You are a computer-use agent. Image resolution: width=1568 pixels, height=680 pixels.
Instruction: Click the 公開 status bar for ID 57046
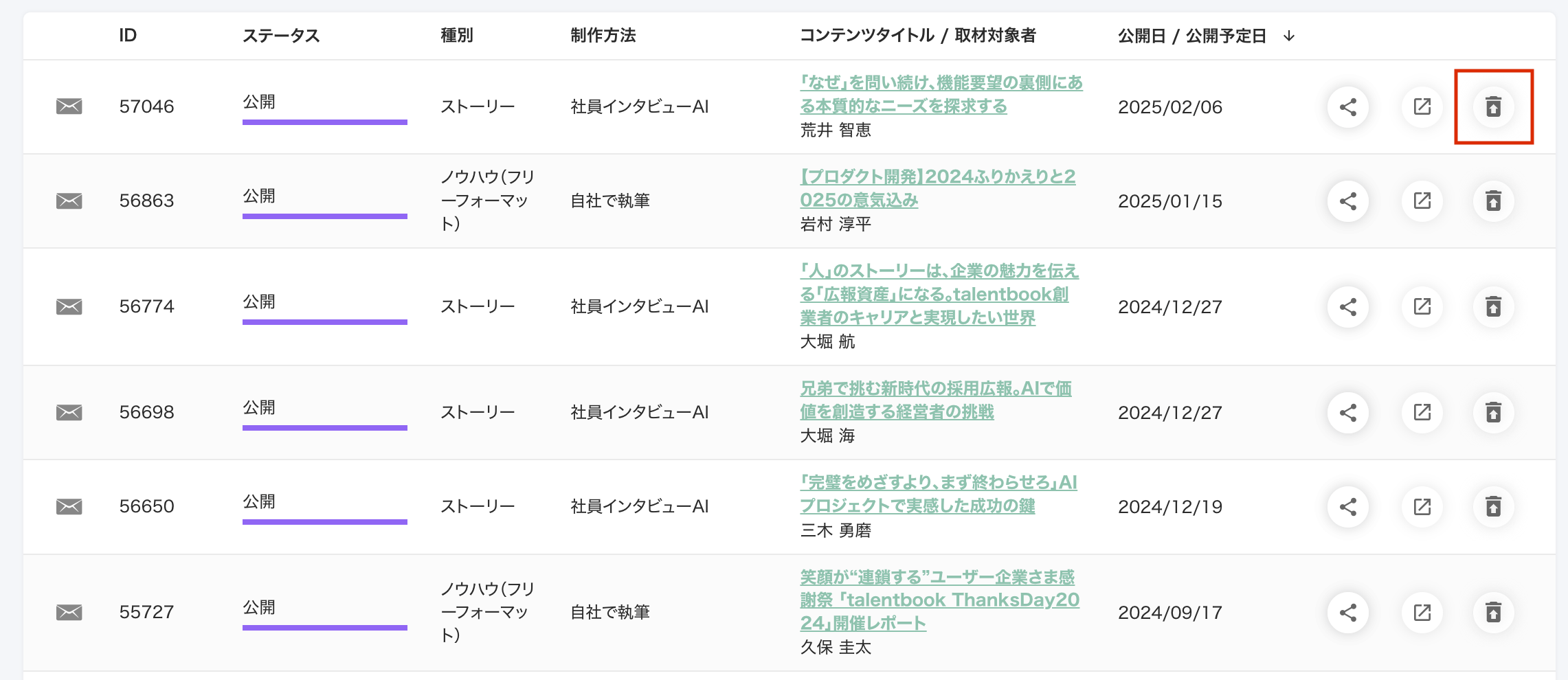(x=324, y=122)
